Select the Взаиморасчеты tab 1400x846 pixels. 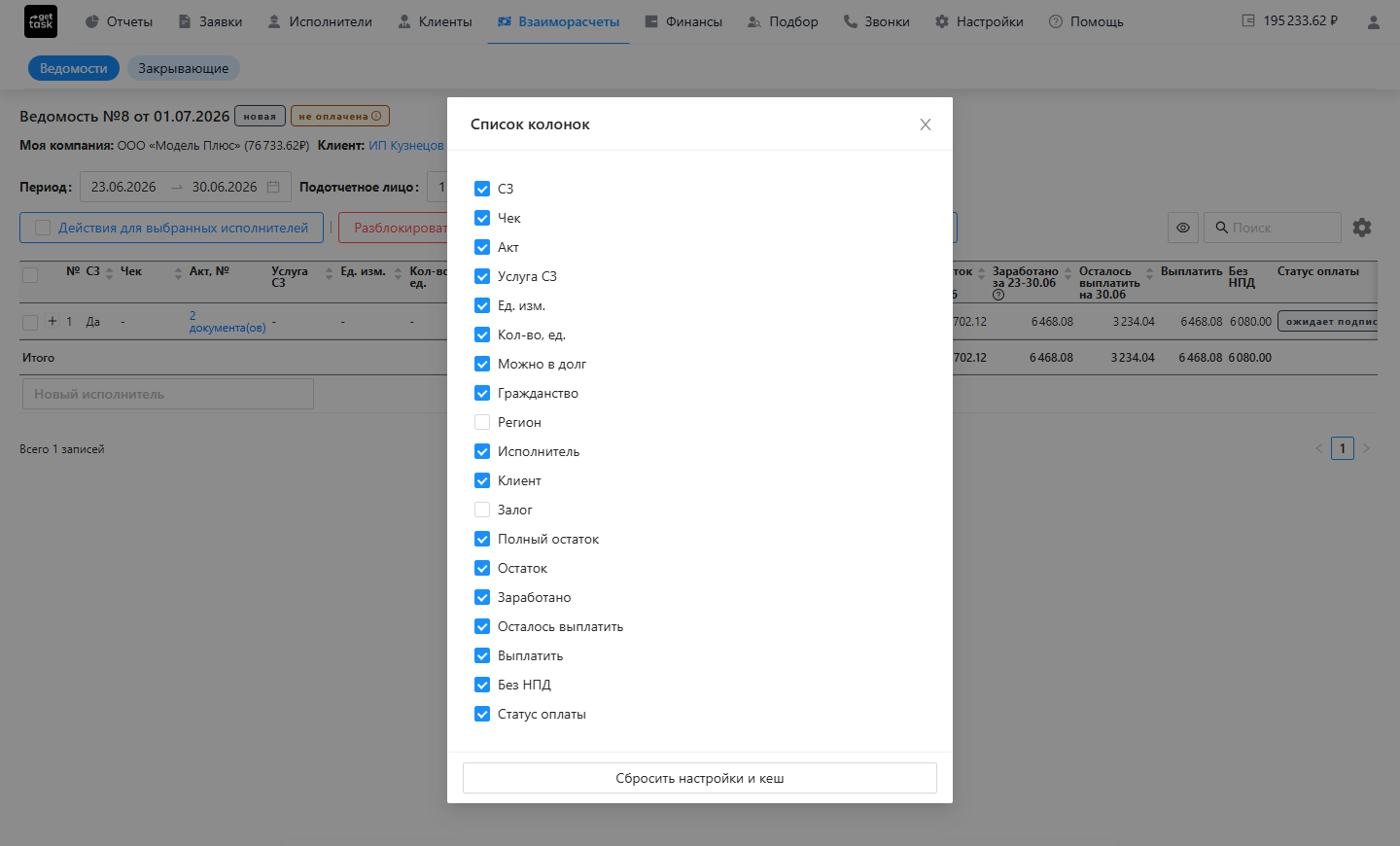pos(558,21)
